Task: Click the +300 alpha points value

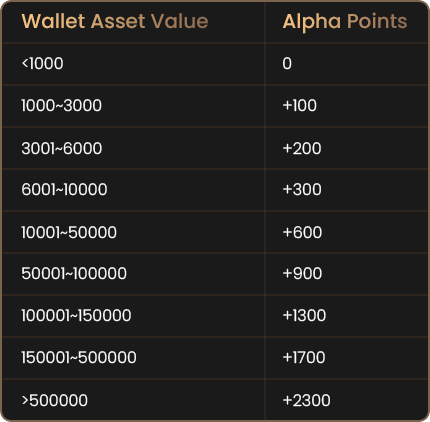Action: point(302,190)
